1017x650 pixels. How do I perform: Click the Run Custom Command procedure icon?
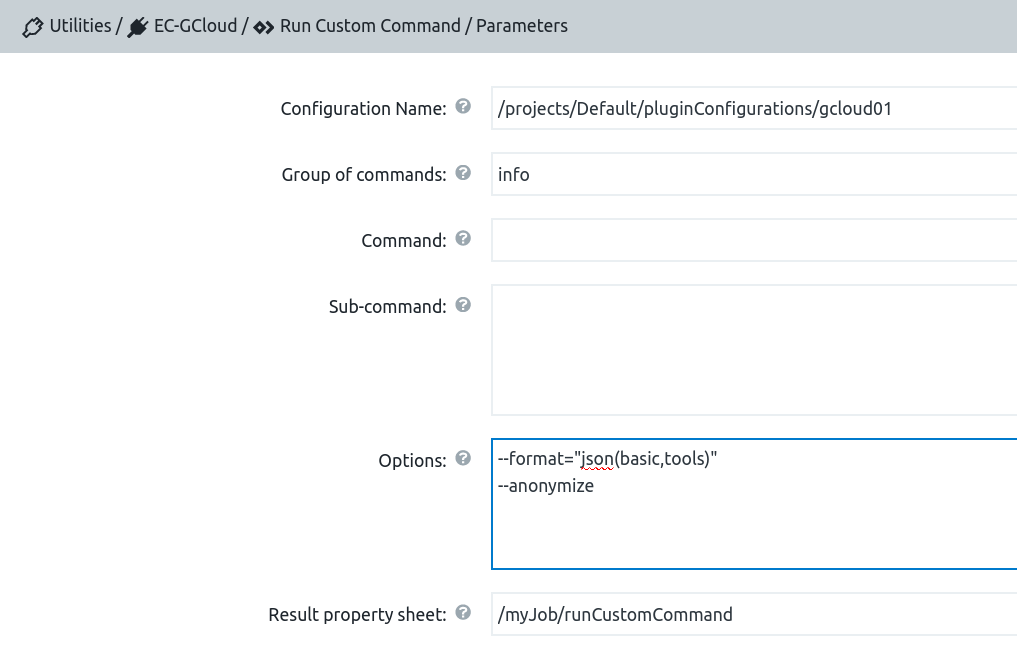pyautogui.click(x=262, y=26)
